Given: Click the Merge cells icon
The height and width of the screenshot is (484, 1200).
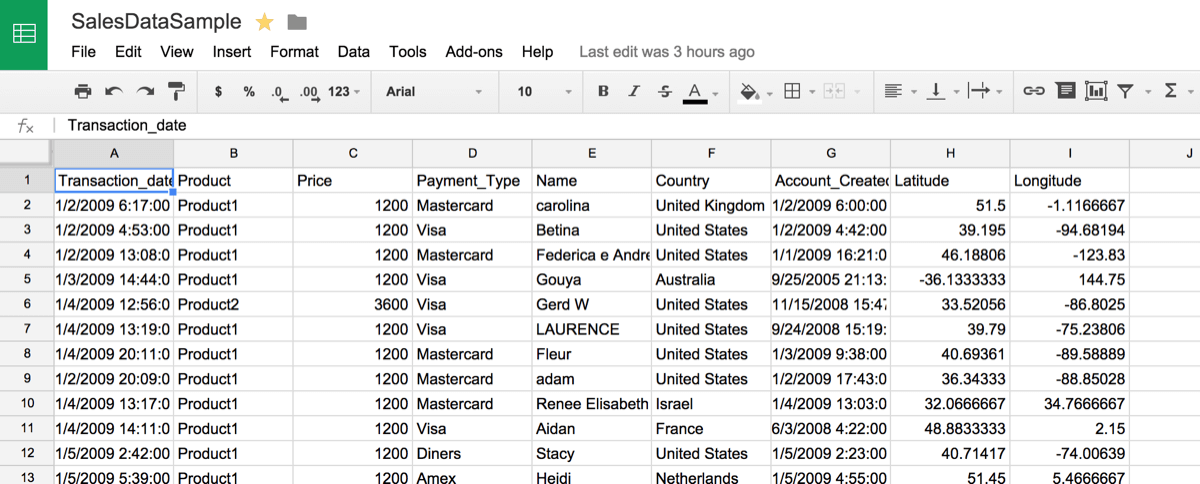Looking at the screenshot, I should [x=832, y=91].
